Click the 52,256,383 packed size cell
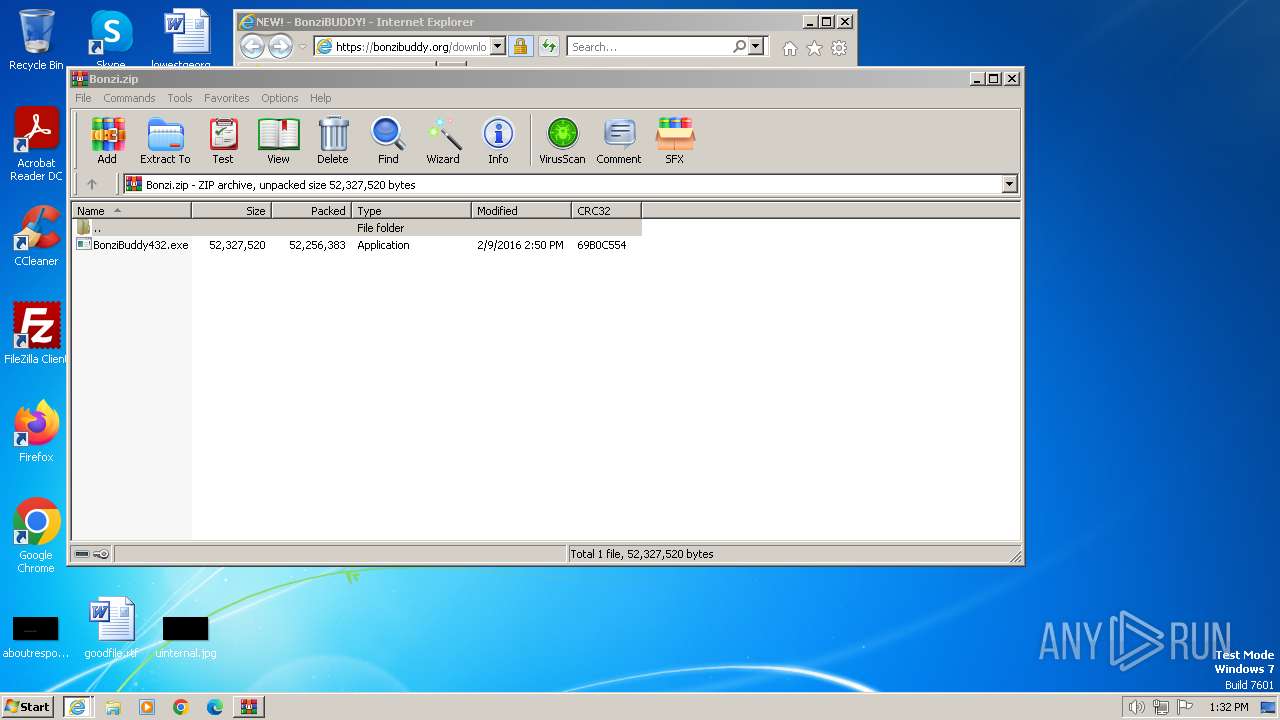This screenshot has width=1280, height=720. 317,245
